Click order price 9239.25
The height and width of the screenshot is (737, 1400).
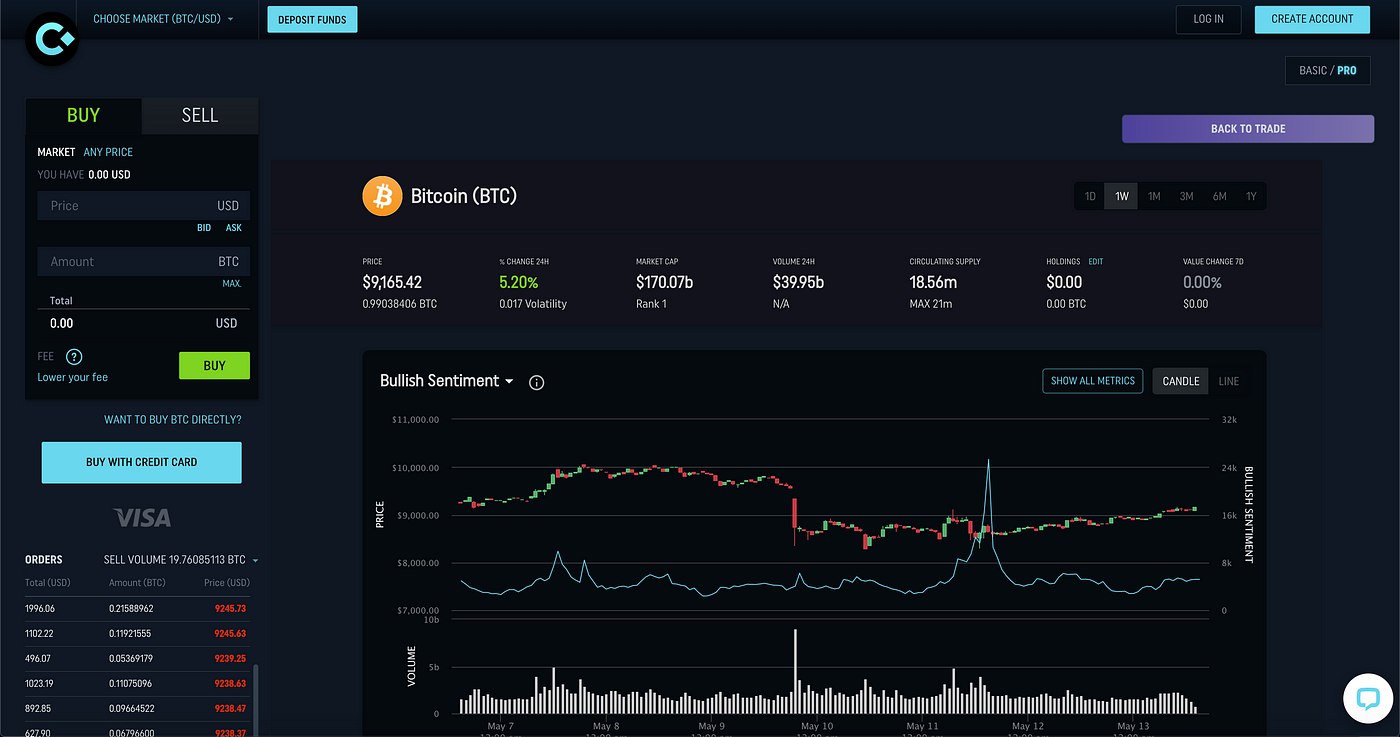229,659
